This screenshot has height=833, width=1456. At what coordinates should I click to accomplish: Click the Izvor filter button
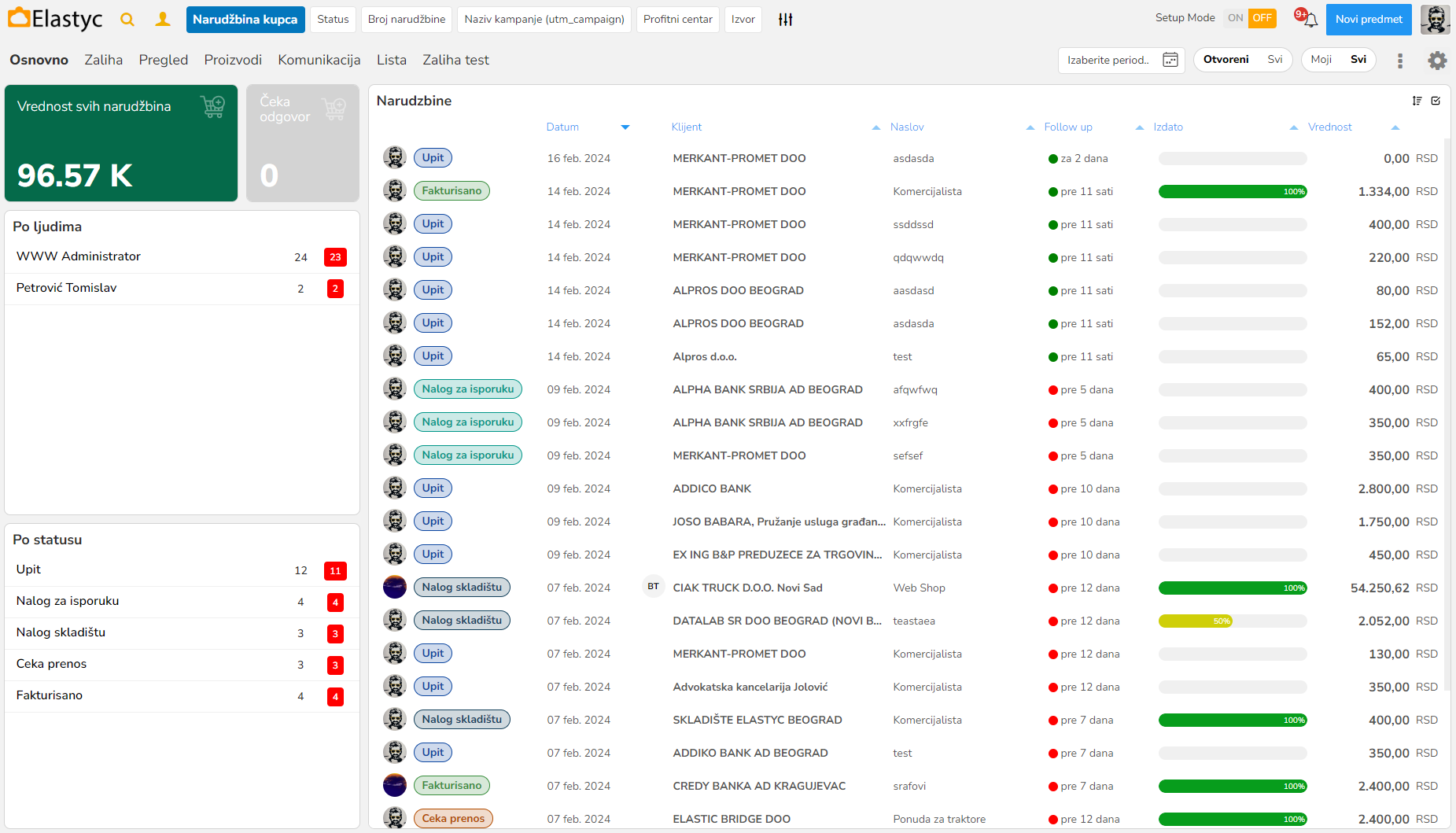pos(743,20)
